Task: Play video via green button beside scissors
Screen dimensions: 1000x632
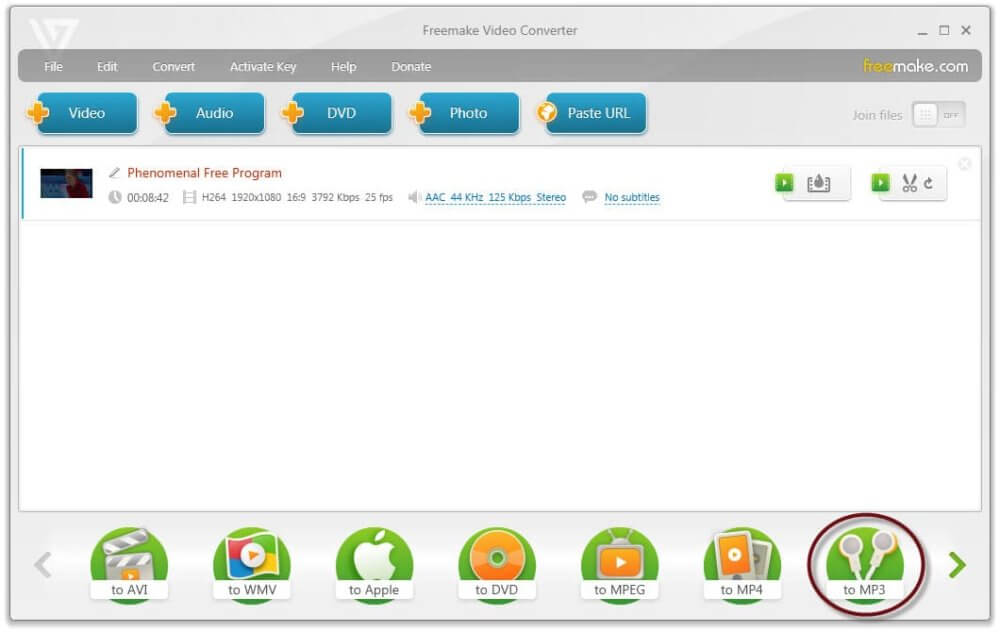Action: 880,182
